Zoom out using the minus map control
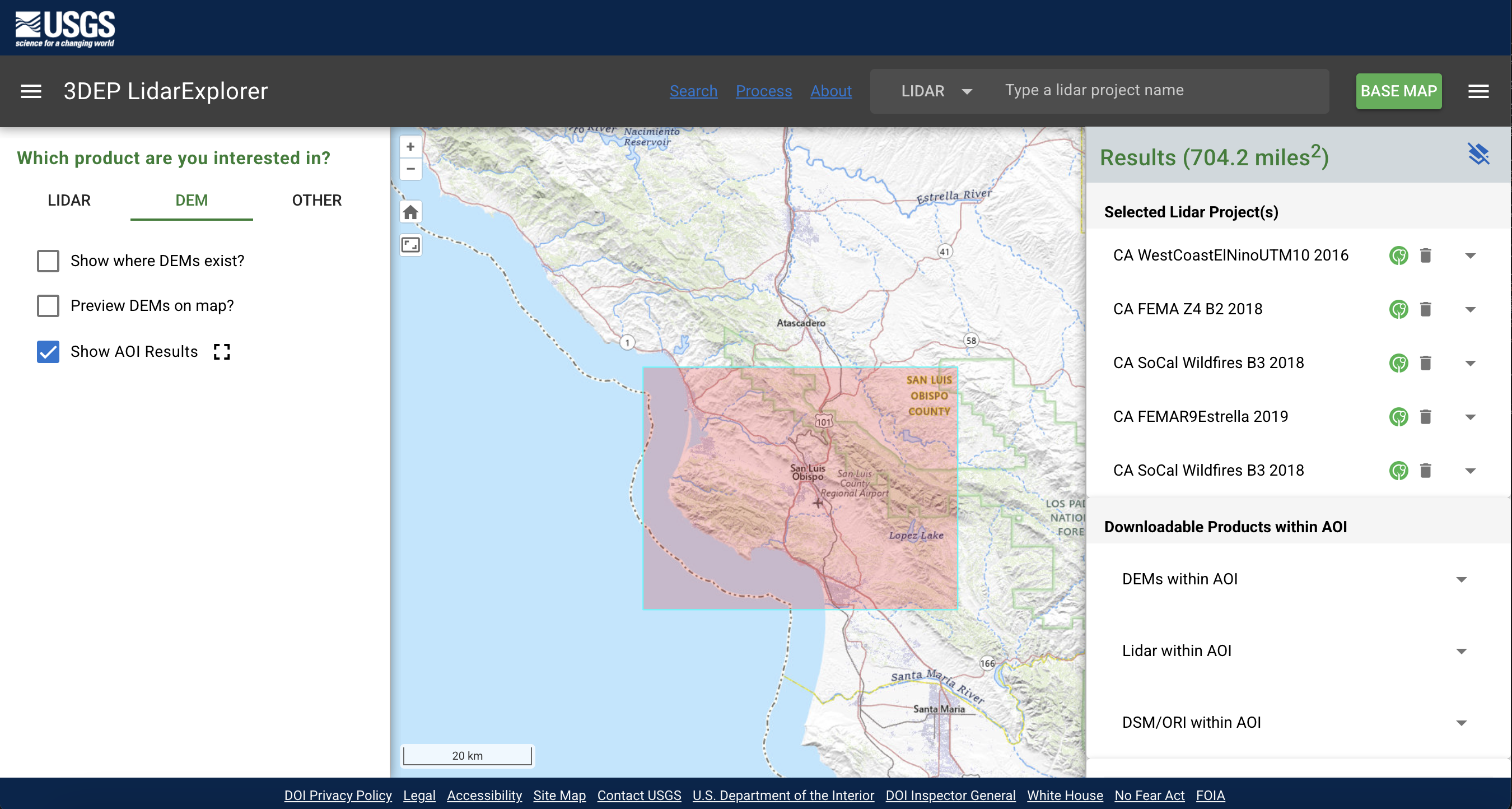 point(410,170)
